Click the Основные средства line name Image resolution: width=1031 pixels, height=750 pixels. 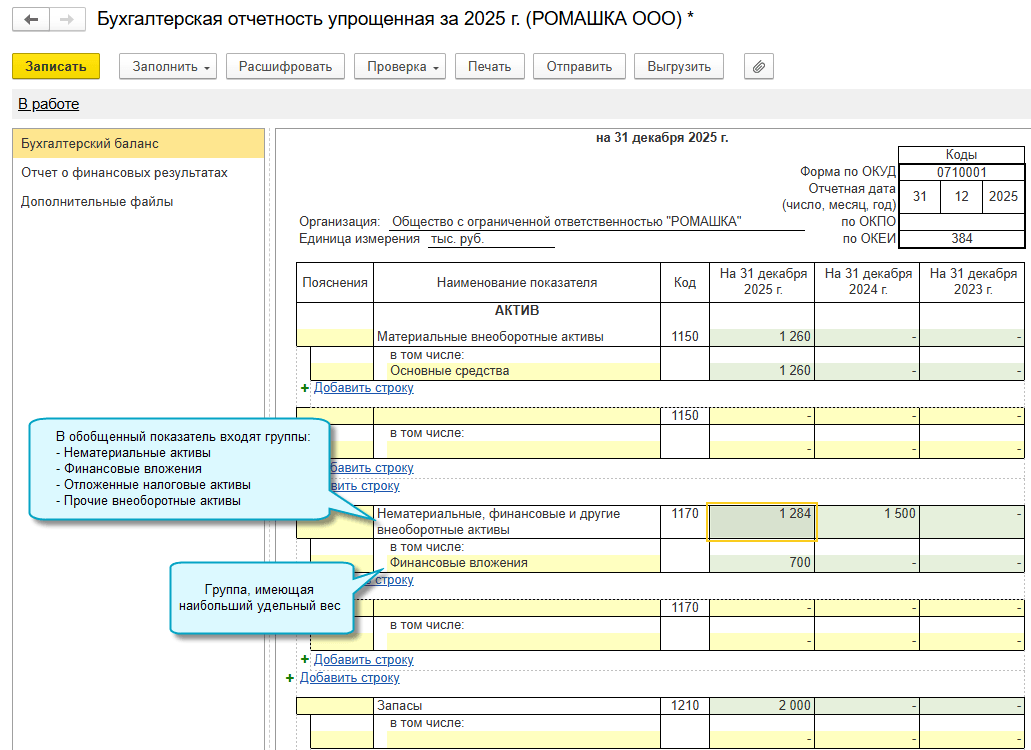(x=450, y=371)
